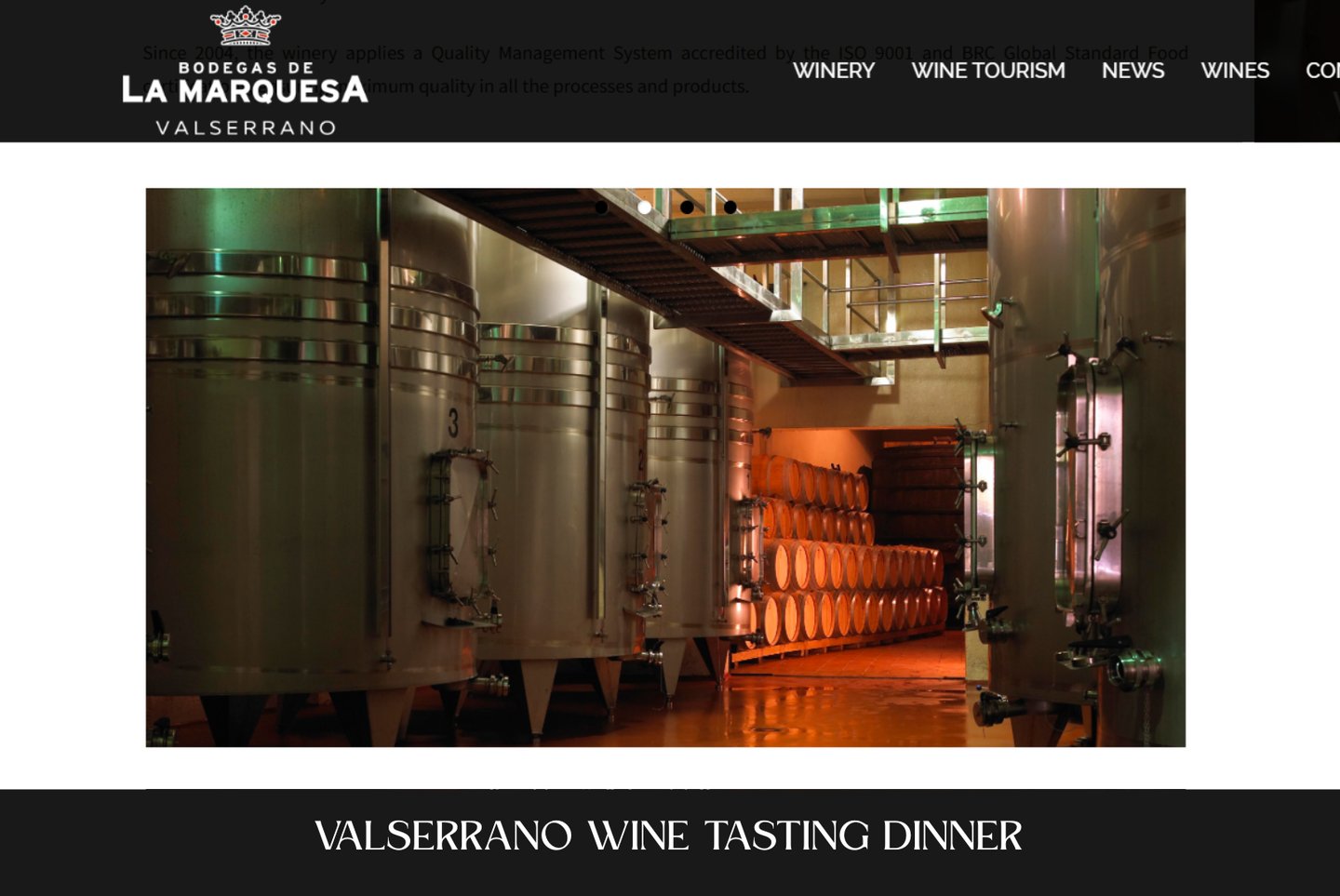Select the fourth slideshow dot
Image resolution: width=1340 pixels, height=896 pixels.
730,207
